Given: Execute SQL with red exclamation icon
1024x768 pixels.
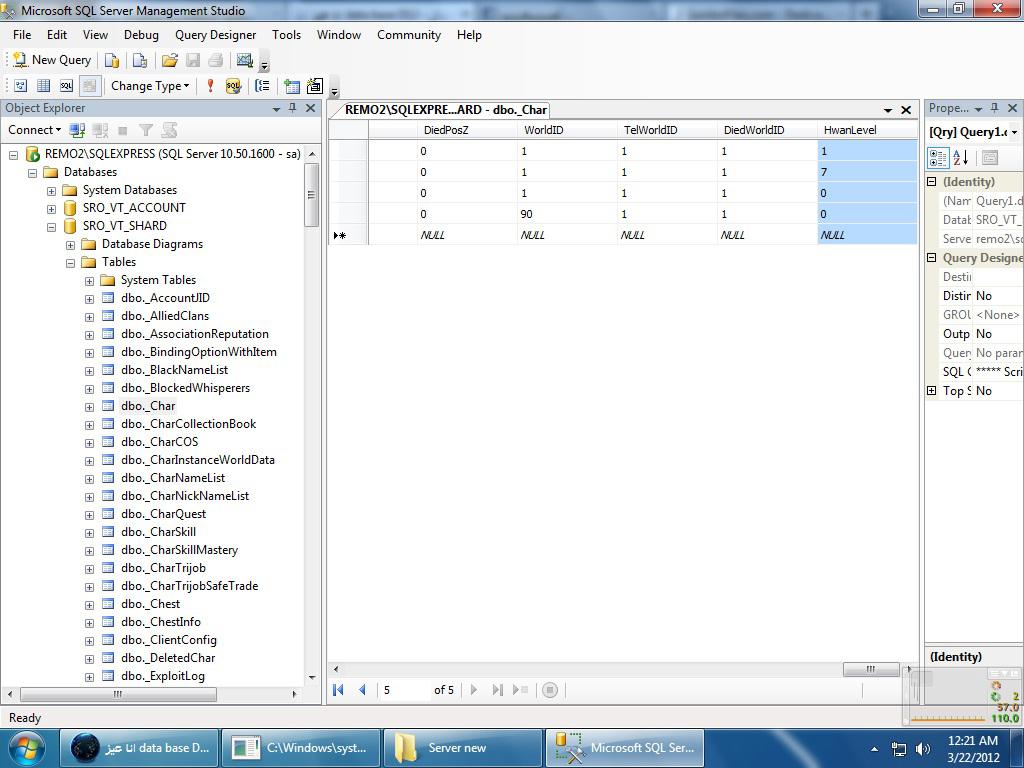Looking at the screenshot, I should [x=210, y=86].
